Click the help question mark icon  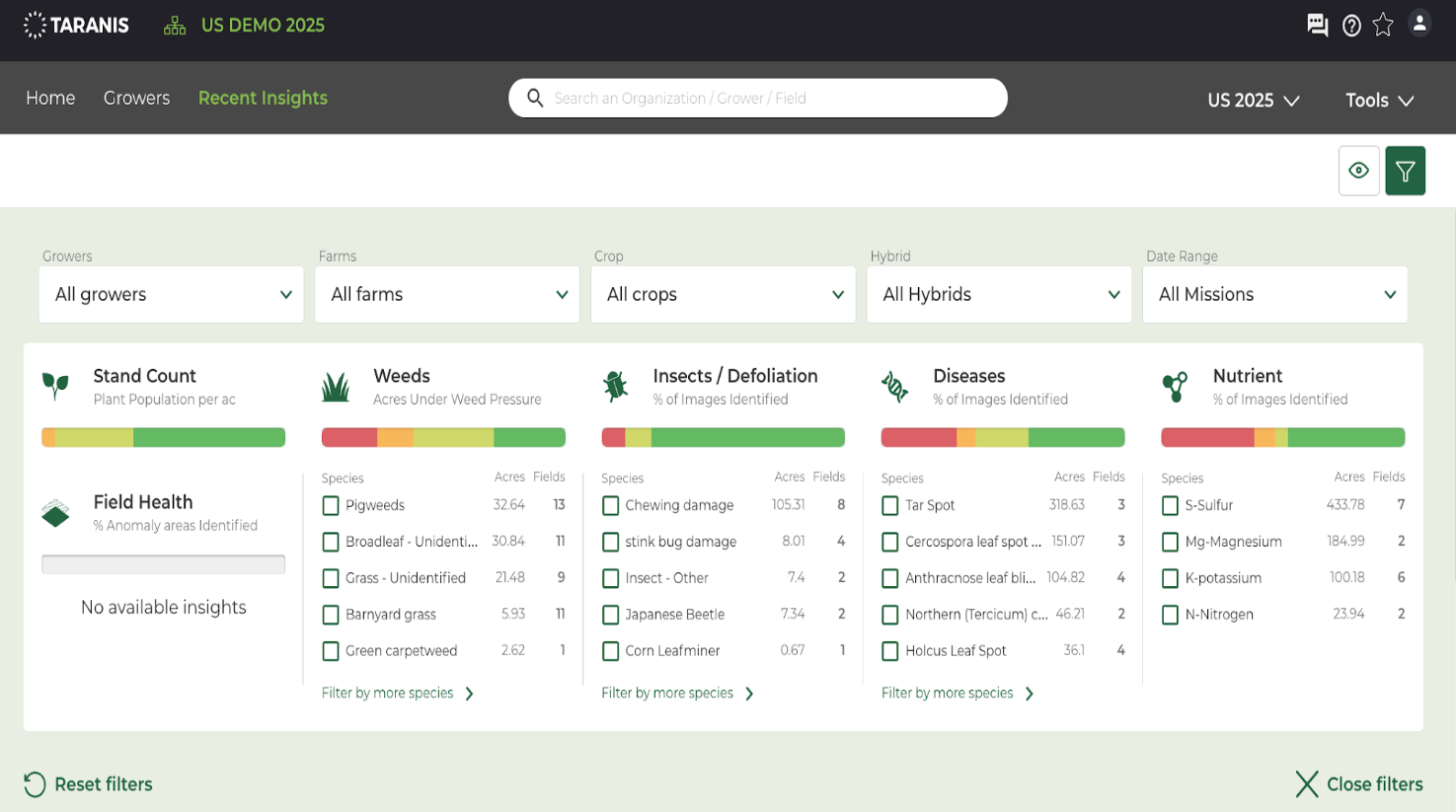point(1351,26)
